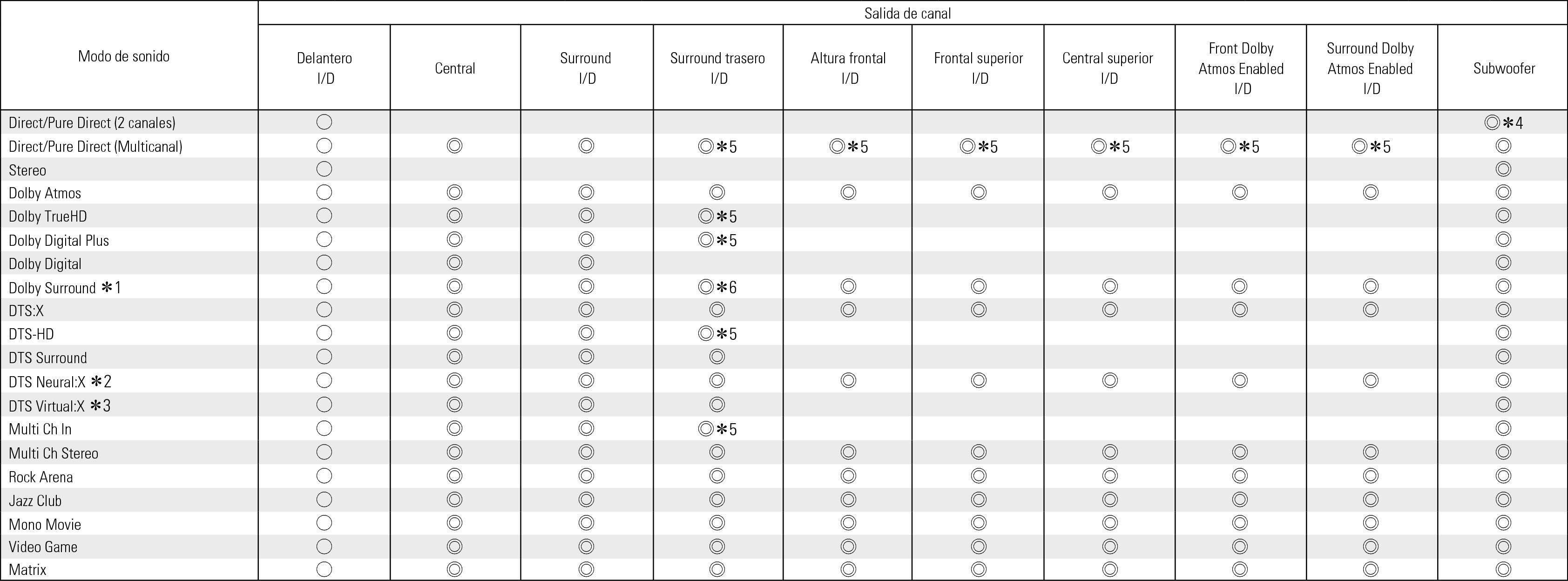Click the Central circle in the Dolby Digital row
This screenshot has height=581, width=1568.
[455, 263]
